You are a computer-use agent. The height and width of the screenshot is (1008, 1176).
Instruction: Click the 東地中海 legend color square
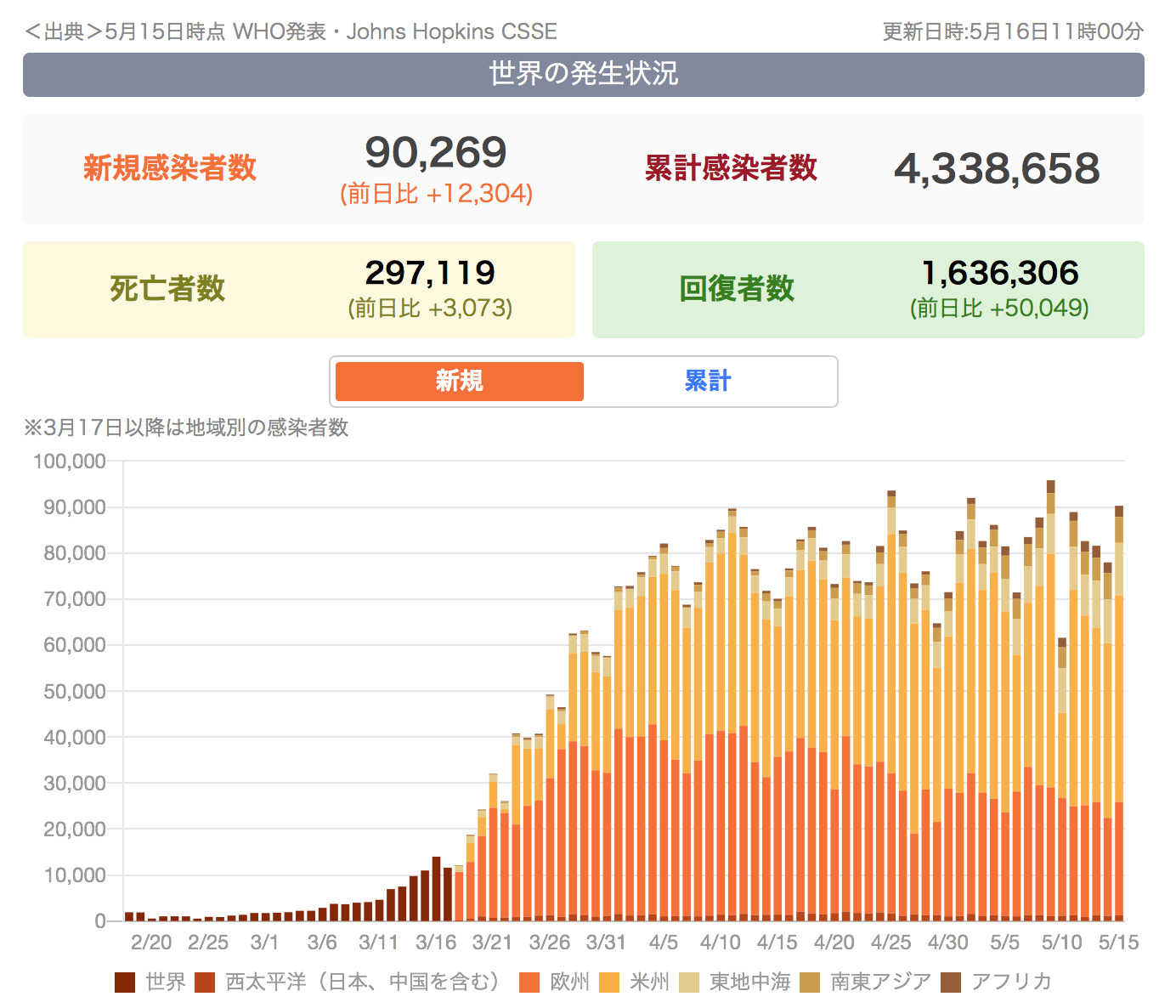point(689,983)
